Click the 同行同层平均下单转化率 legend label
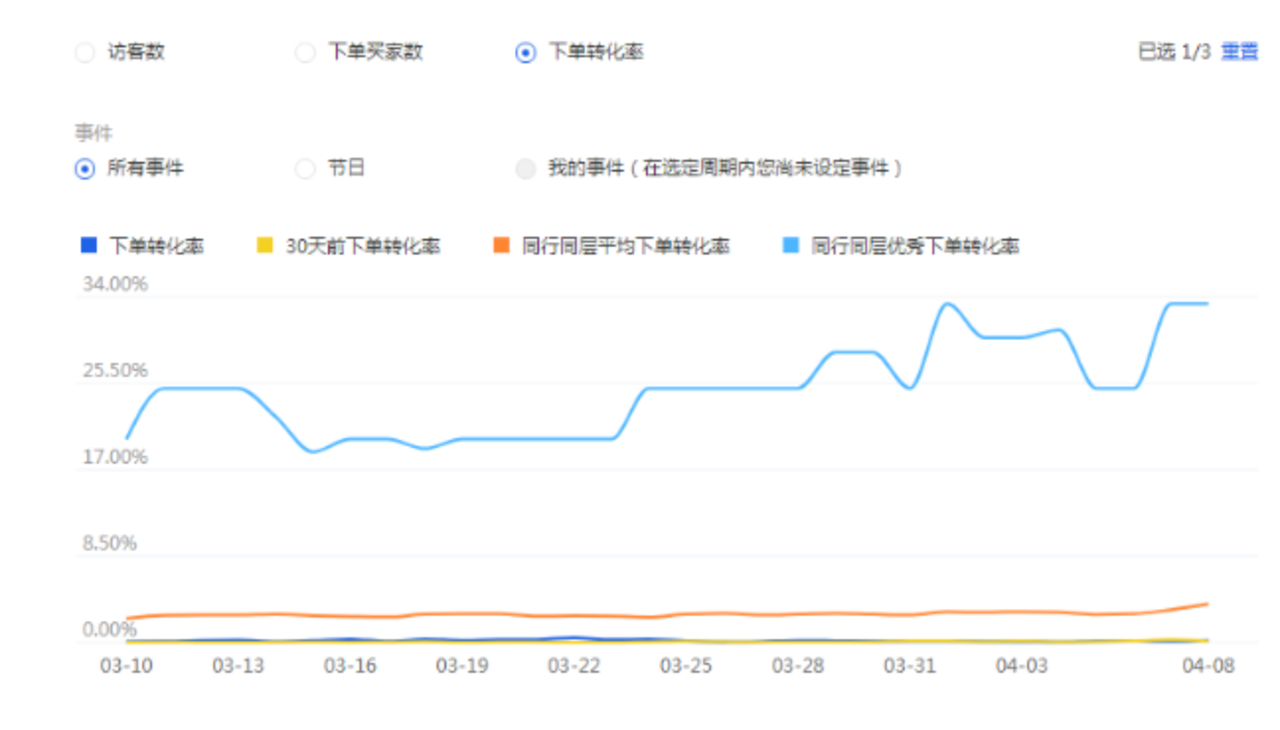 tap(626, 246)
